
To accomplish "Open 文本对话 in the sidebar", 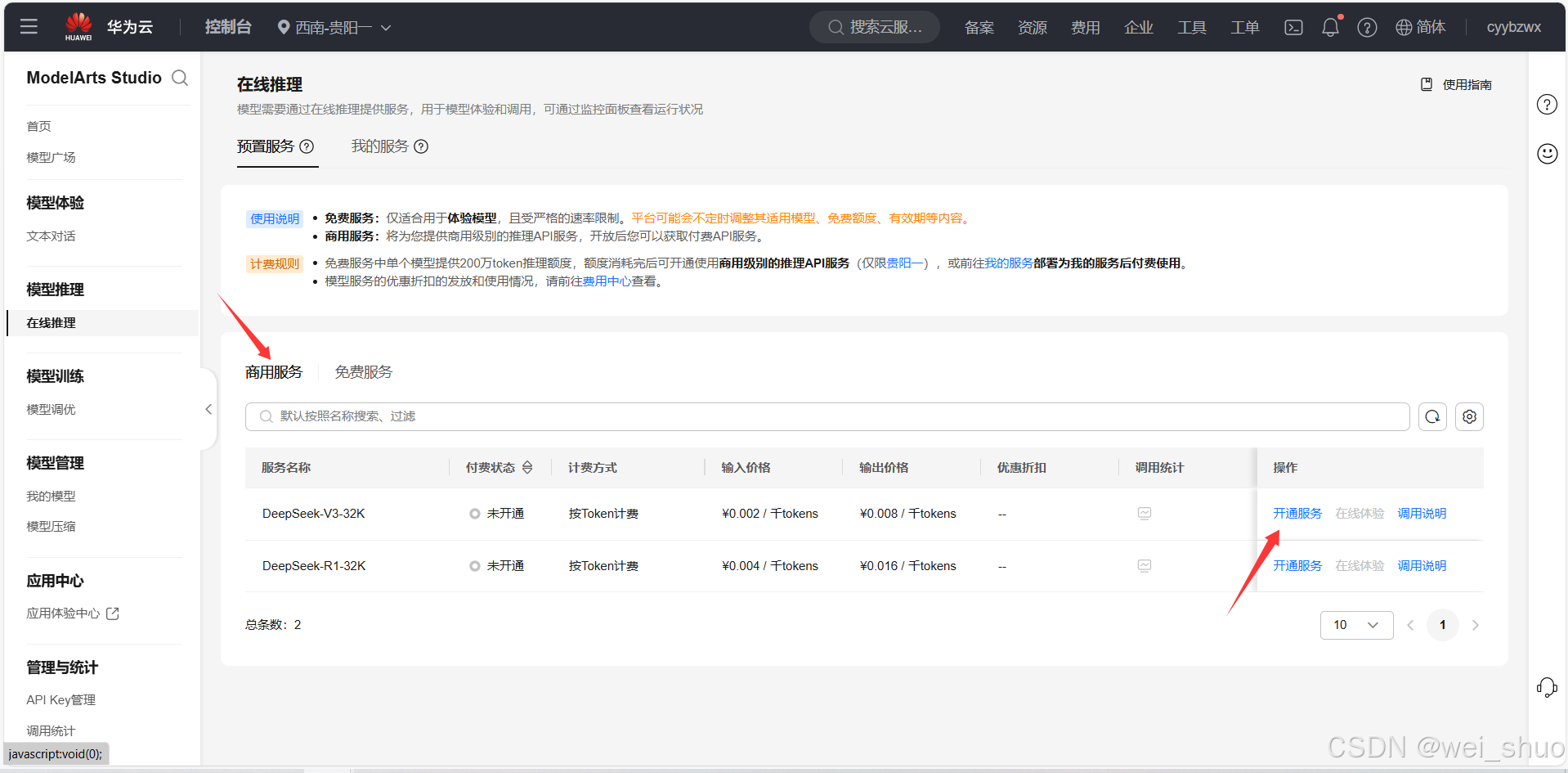I will 51,236.
